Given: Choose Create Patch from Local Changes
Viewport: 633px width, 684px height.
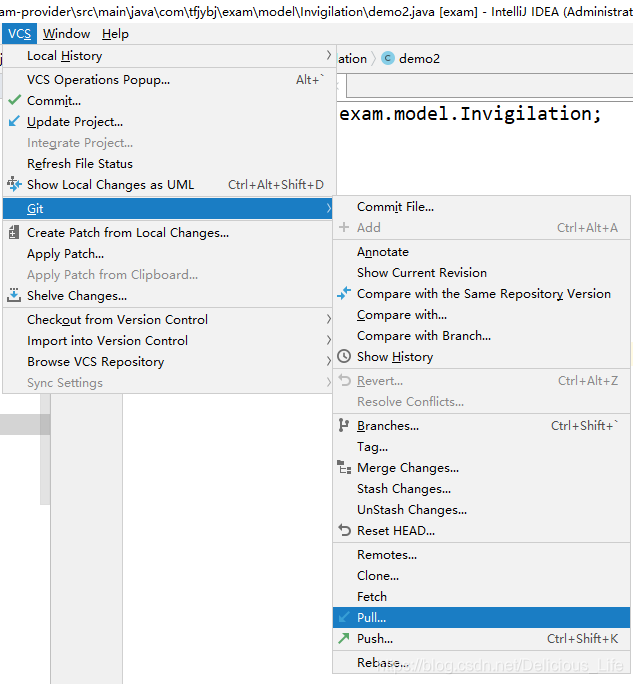Looking at the screenshot, I should coord(168,233).
